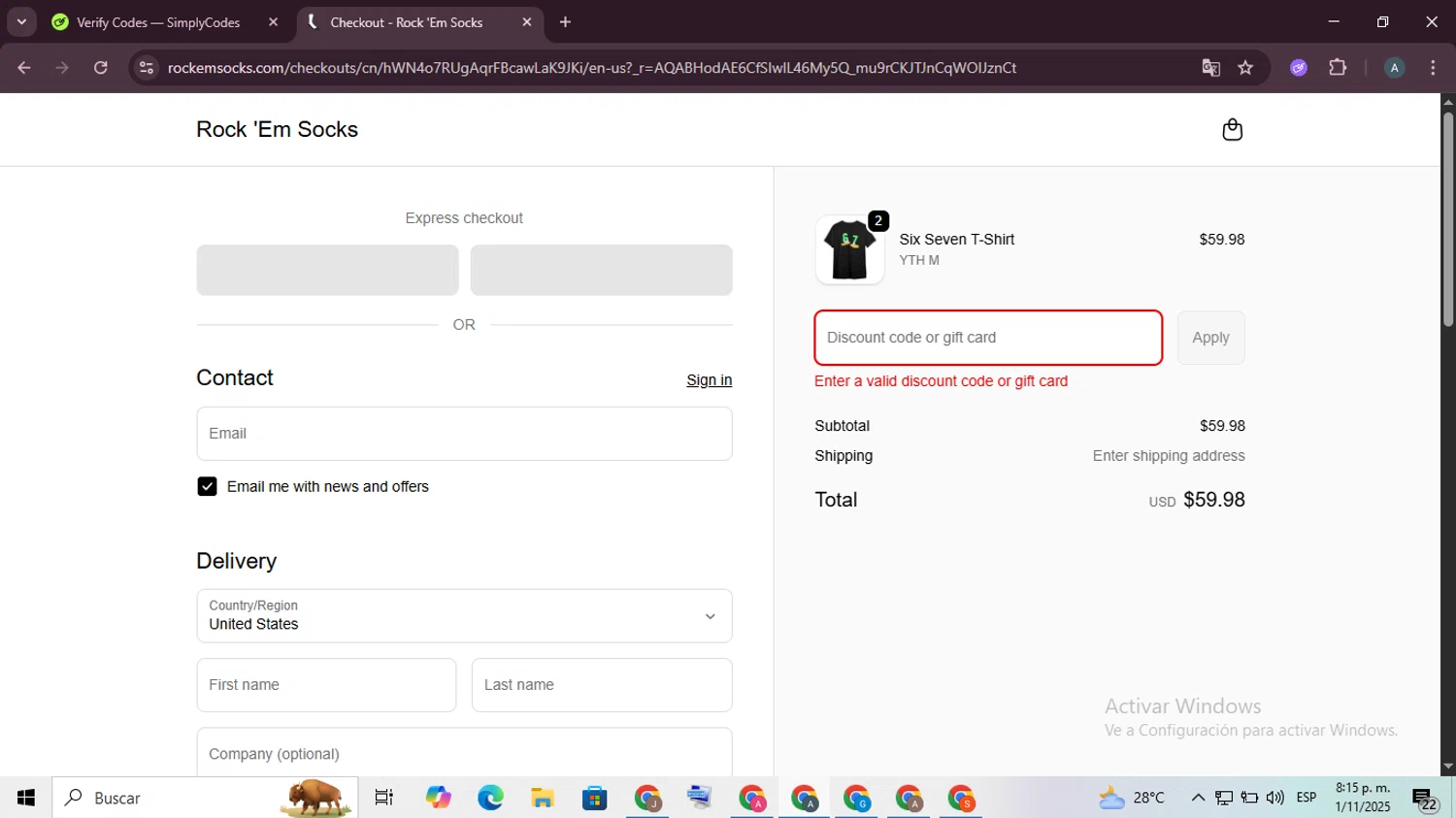Open the Chrome profile avatar
Screen dimensions: 1456x818
[x=1394, y=68]
